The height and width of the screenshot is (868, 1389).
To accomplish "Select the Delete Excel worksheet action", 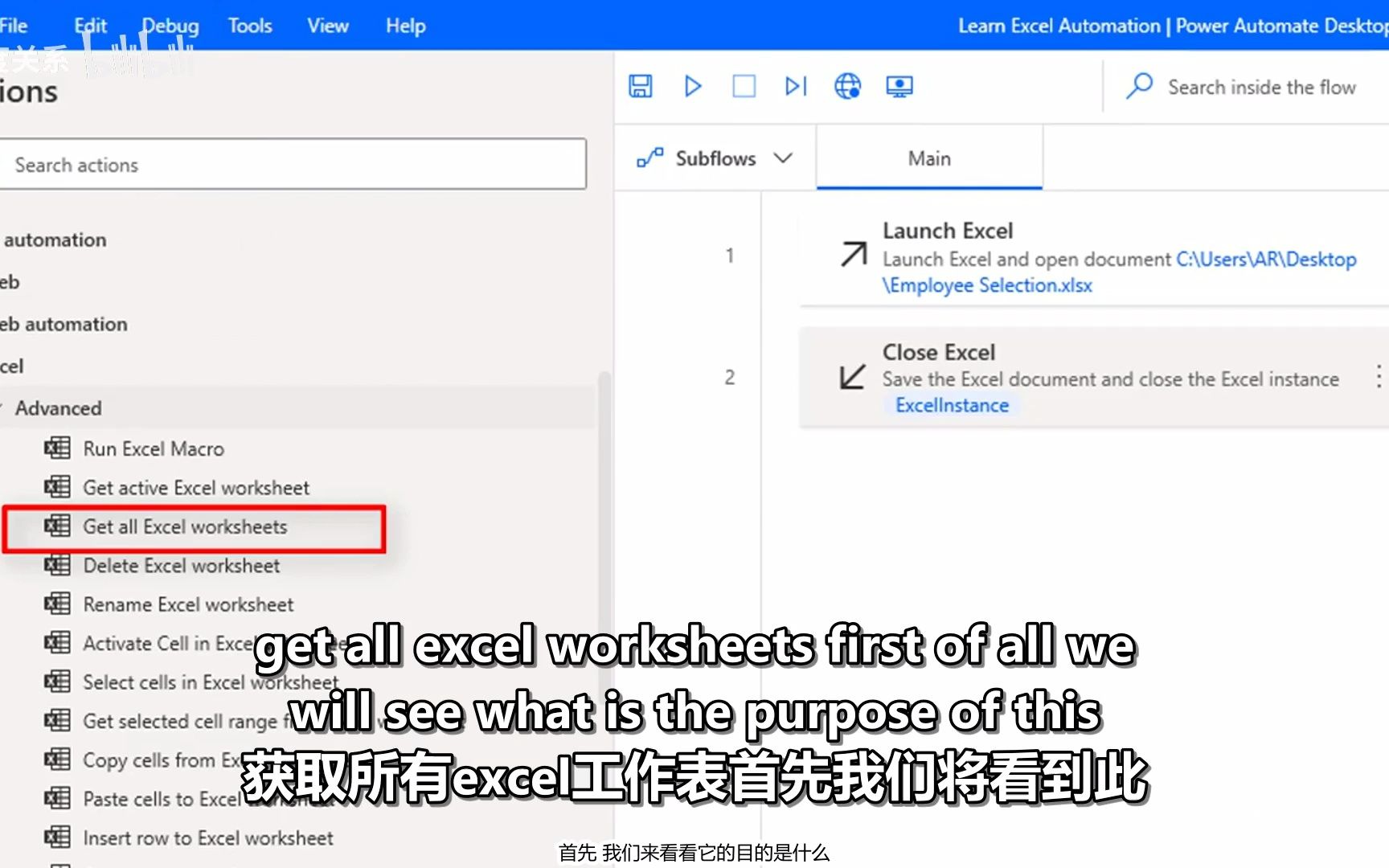I will (x=181, y=565).
